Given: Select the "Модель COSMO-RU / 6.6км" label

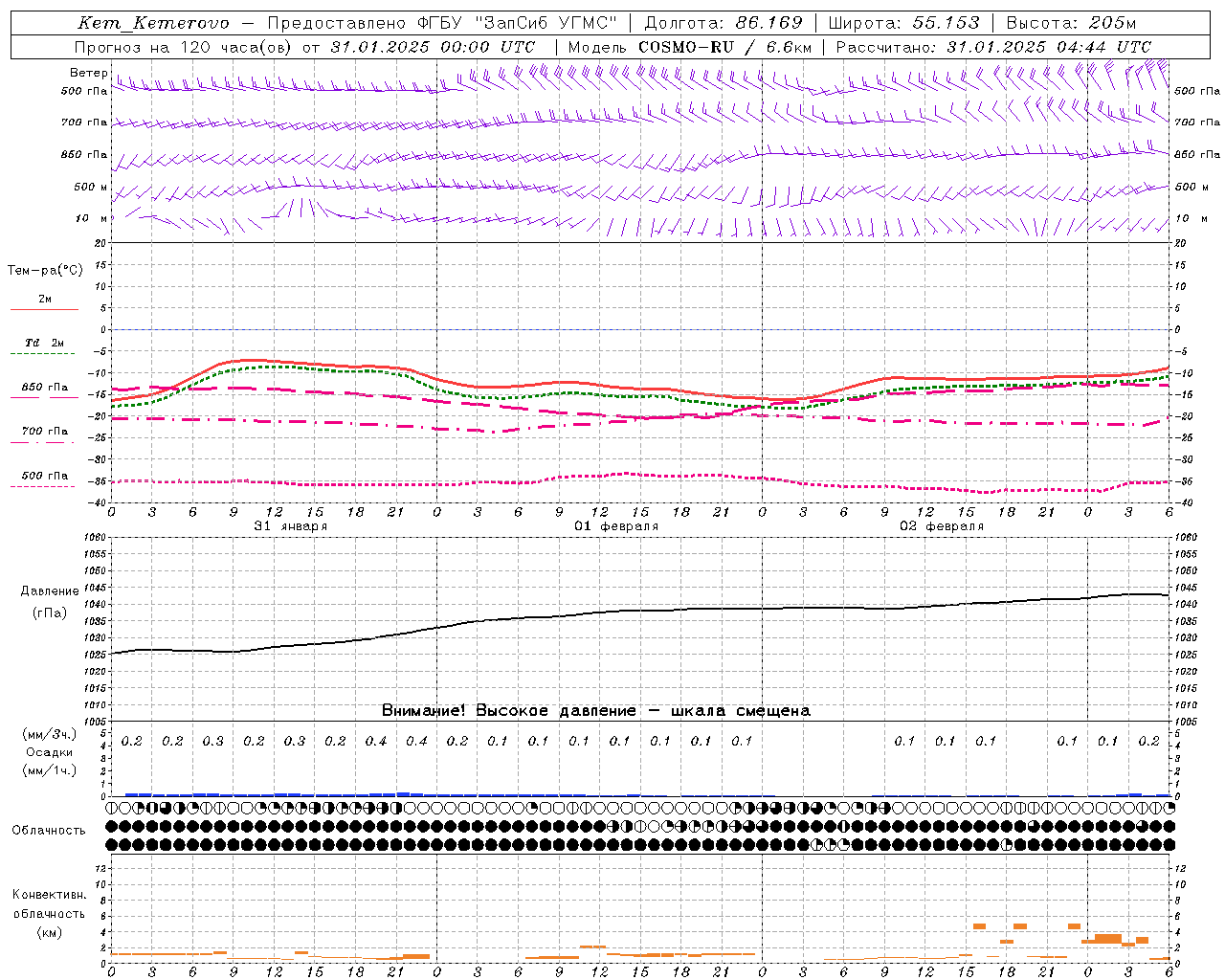Looking at the screenshot, I should pyautogui.click(x=689, y=47).
